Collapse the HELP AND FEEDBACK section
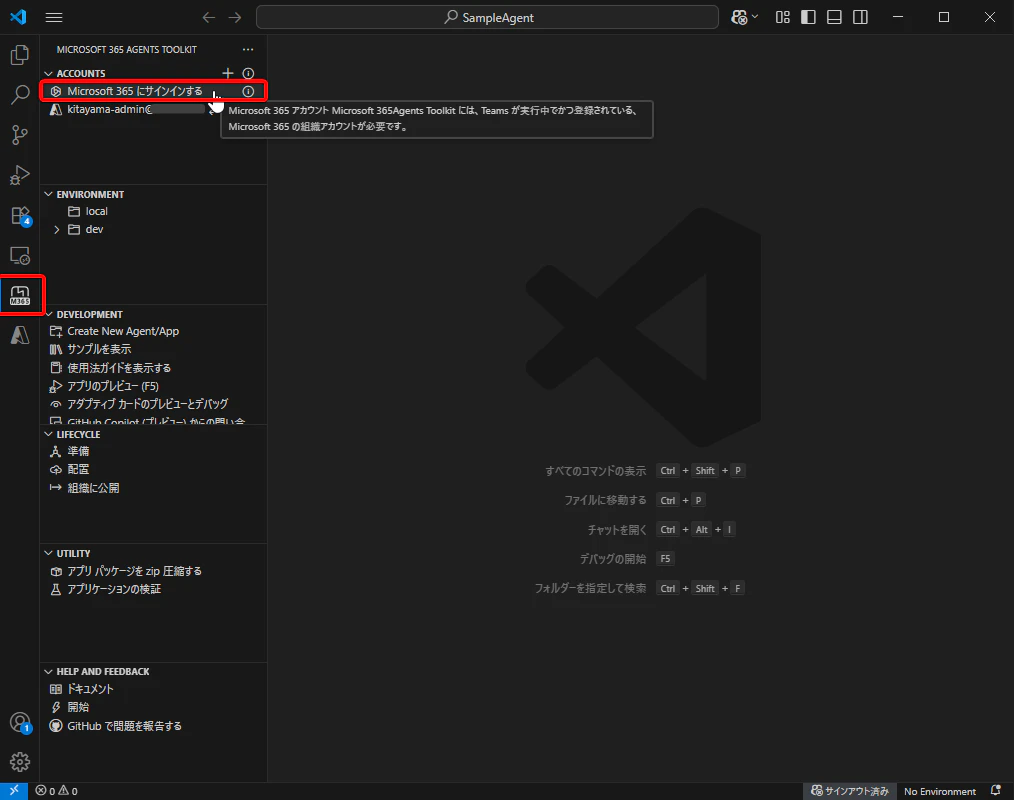Screen dimensions: 1014x800 (x=49, y=671)
